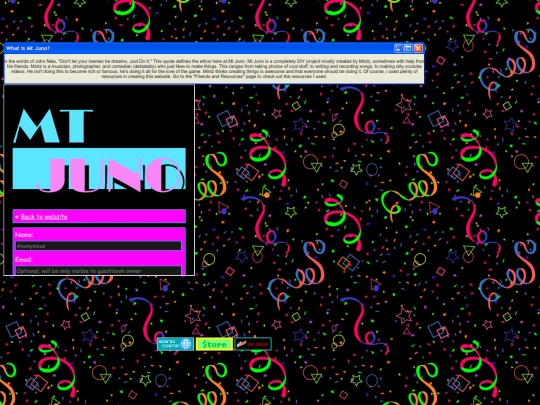Maximize the 'What is Mt Juno?' window
This screenshot has height=405, width=540.
pos(408,48)
